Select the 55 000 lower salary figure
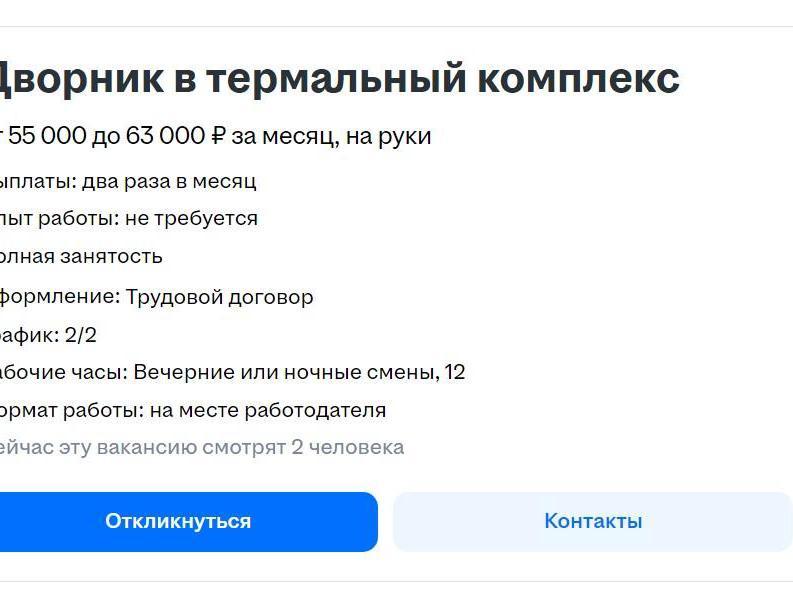This screenshot has height=595, width=793. [x=46, y=136]
